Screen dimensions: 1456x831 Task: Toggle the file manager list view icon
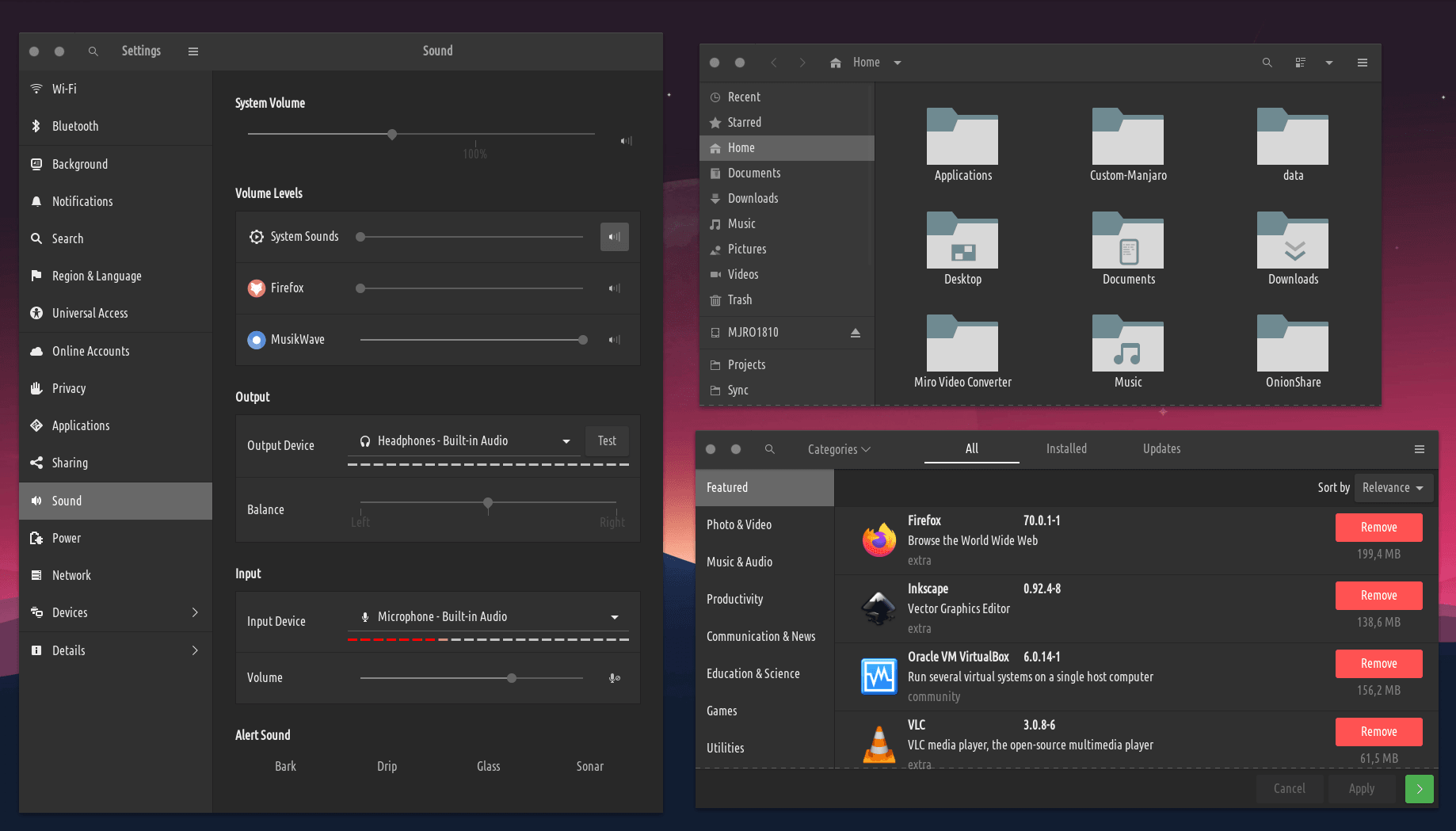pyautogui.click(x=1300, y=63)
